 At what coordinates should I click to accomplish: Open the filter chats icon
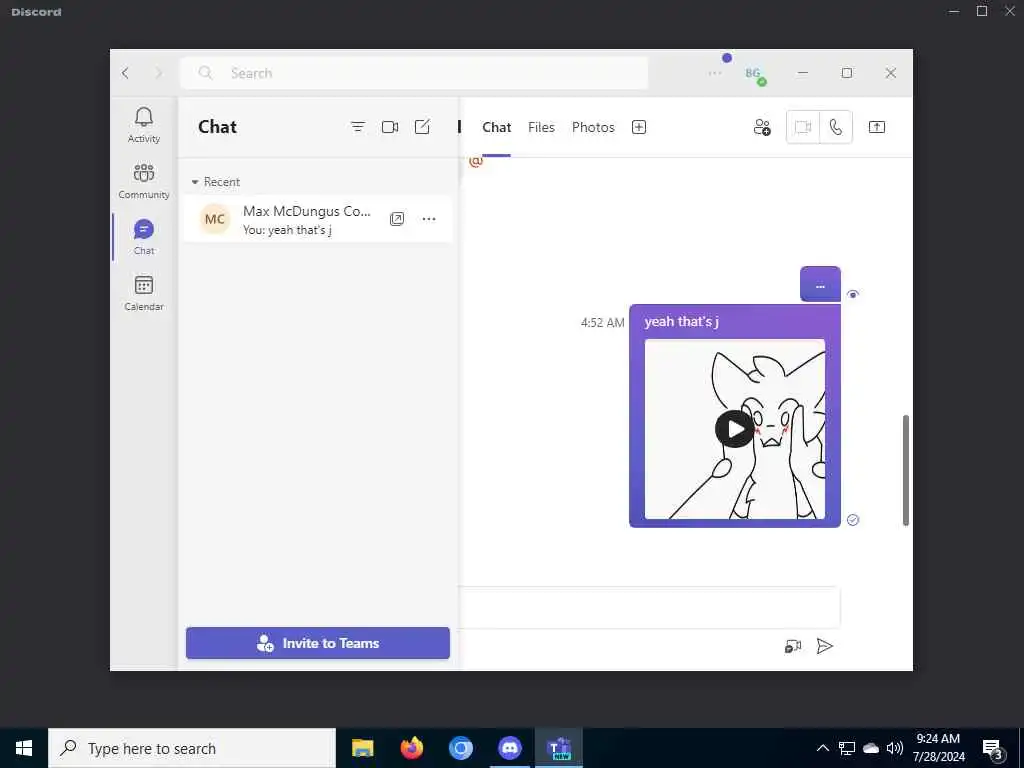[x=358, y=127]
